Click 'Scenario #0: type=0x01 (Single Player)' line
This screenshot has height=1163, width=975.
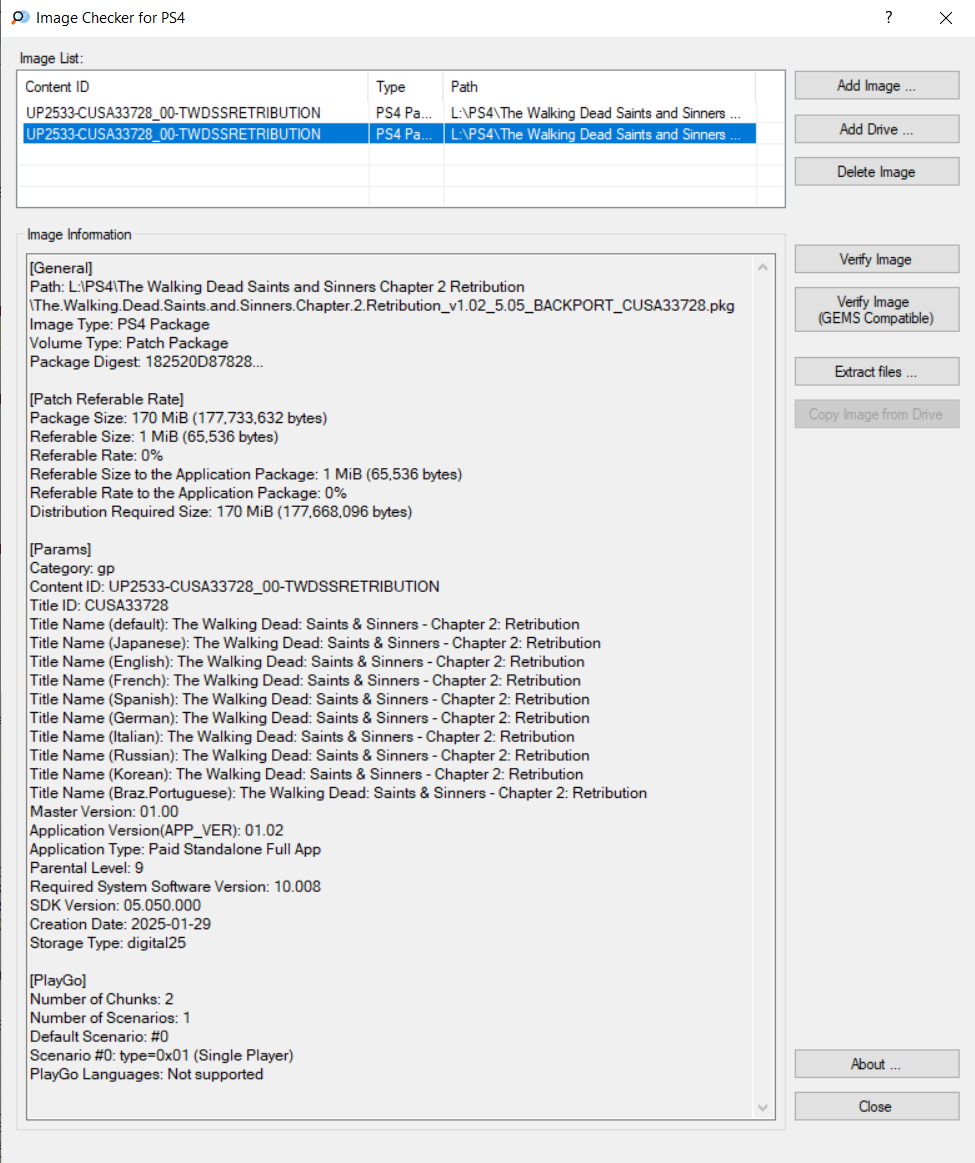point(162,1055)
